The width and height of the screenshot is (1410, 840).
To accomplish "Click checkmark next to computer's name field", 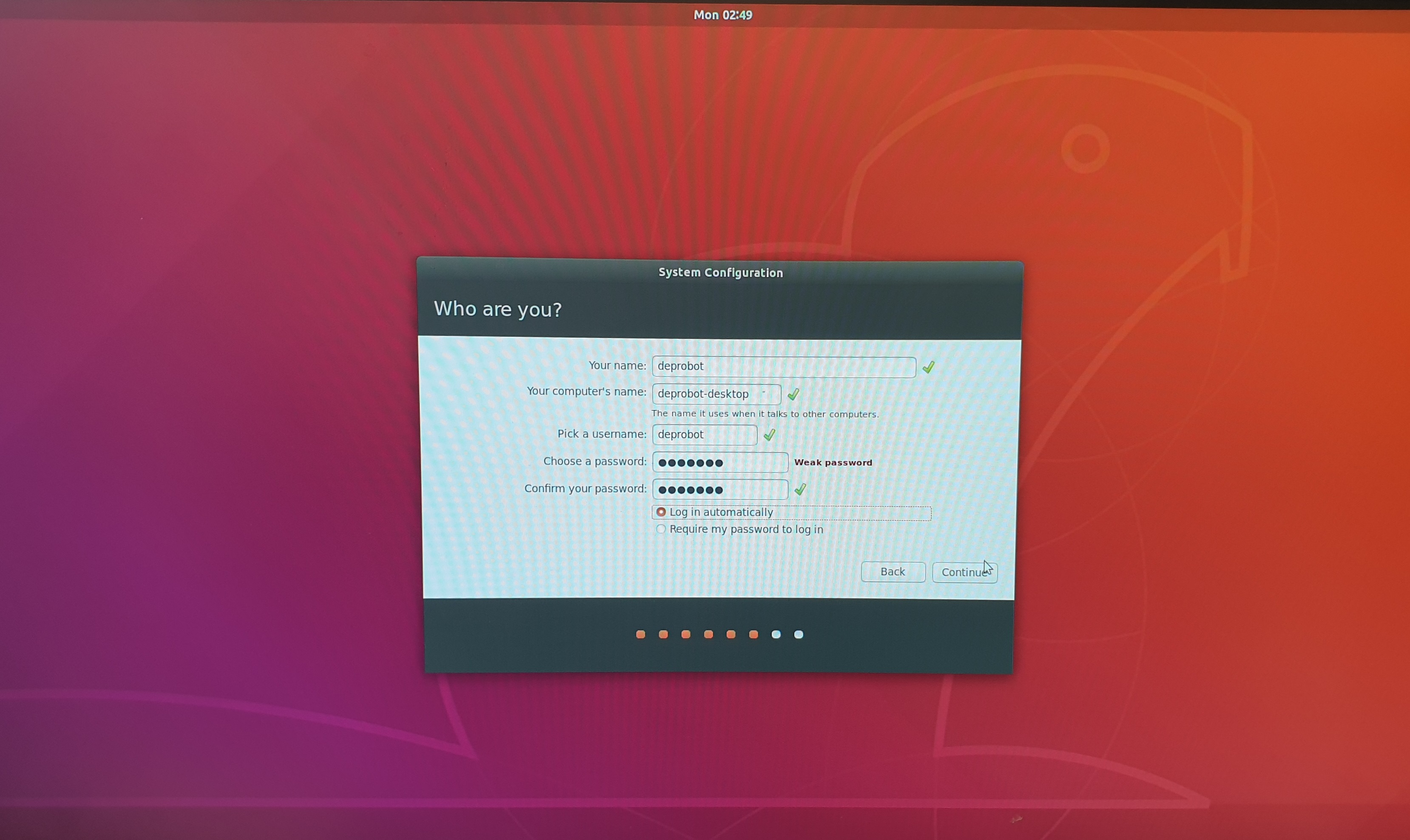I will 793,394.
